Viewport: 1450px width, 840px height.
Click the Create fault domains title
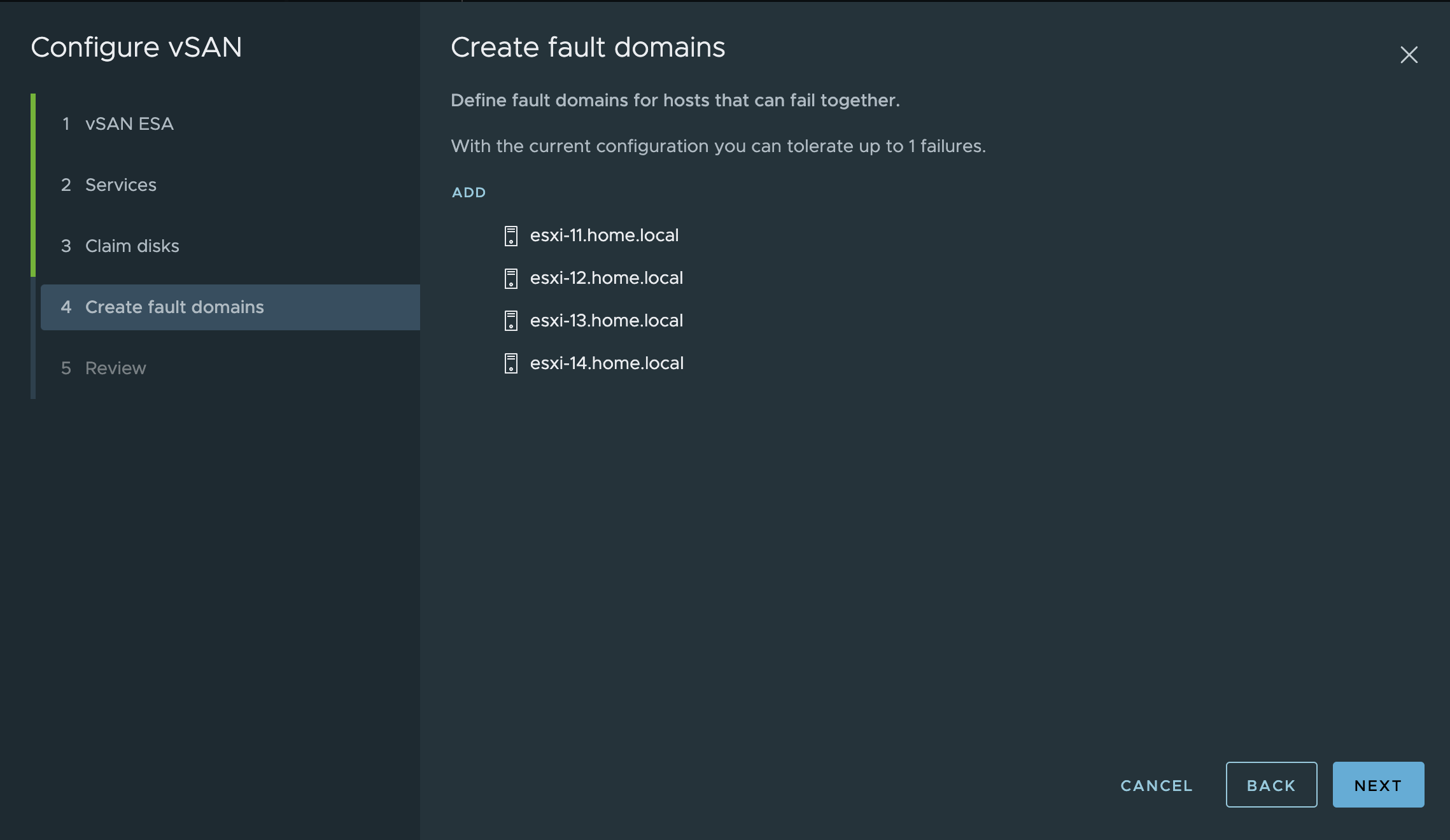pyautogui.click(x=588, y=46)
